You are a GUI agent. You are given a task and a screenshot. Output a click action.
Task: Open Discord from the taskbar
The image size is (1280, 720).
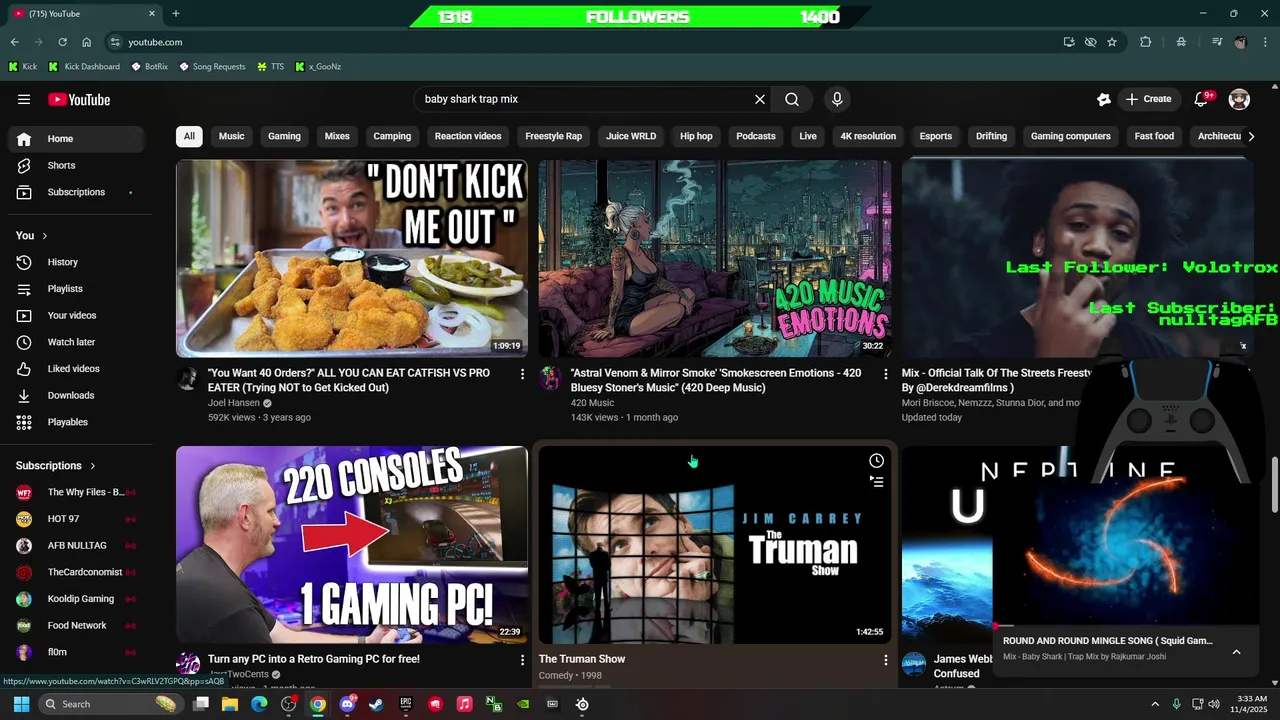coord(347,704)
